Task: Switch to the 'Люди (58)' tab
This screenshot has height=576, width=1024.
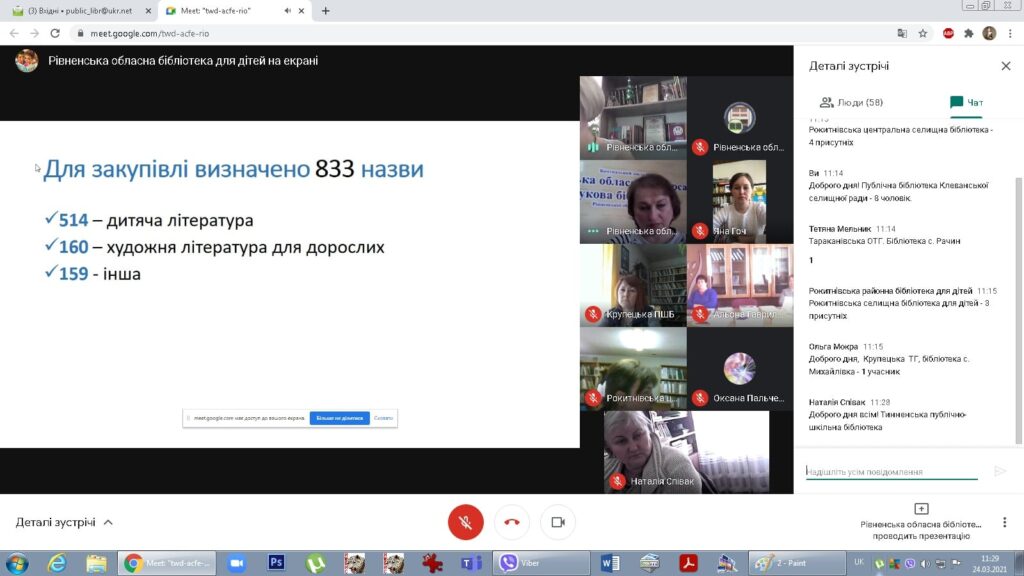Action: (x=851, y=102)
